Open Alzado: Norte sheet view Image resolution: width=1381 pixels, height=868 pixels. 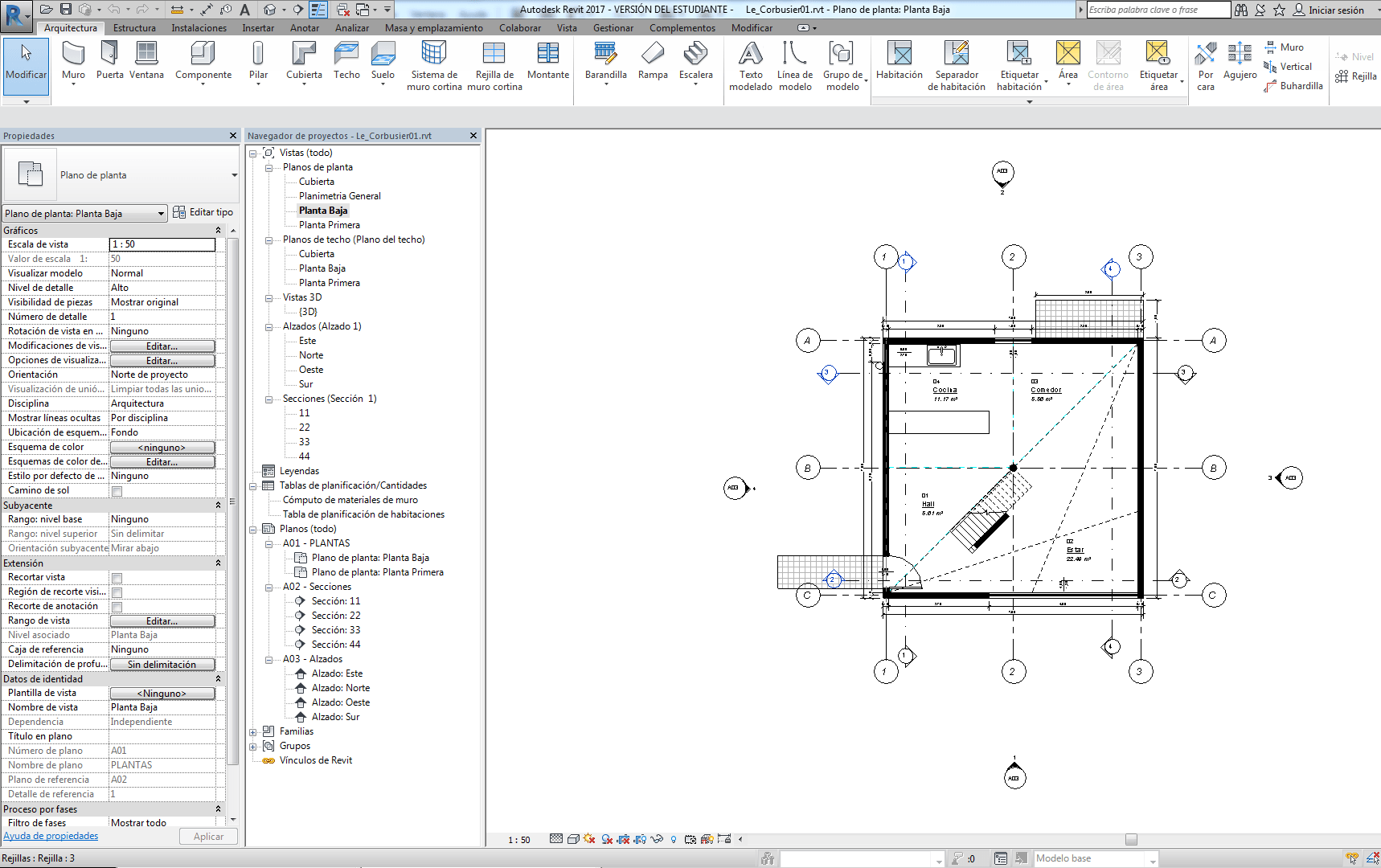click(x=341, y=688)
